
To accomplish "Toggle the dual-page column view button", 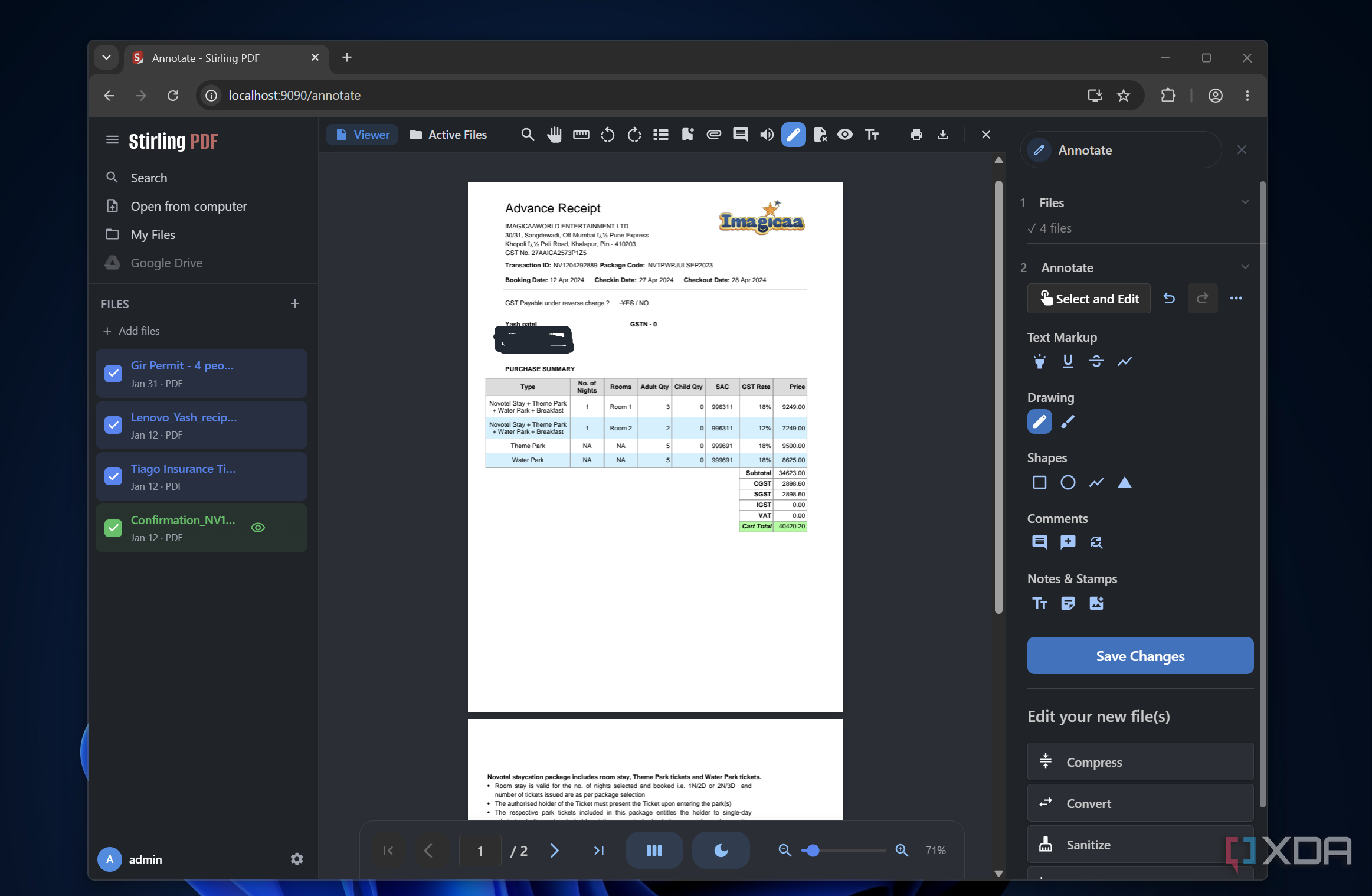I will click(654, 850).
